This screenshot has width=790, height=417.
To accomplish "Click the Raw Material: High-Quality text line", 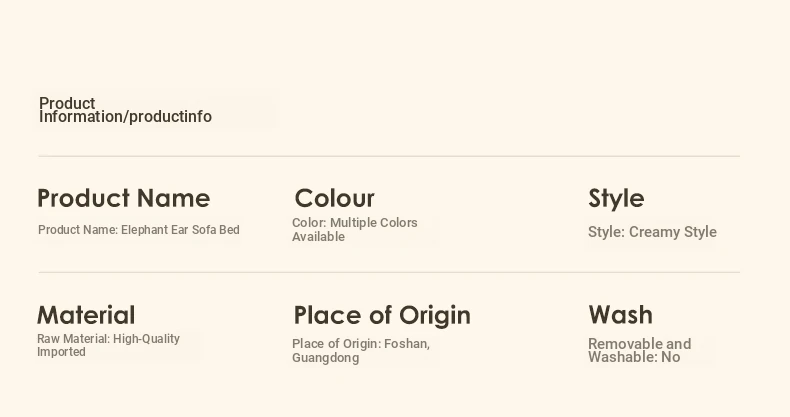I will pos(108,338).
